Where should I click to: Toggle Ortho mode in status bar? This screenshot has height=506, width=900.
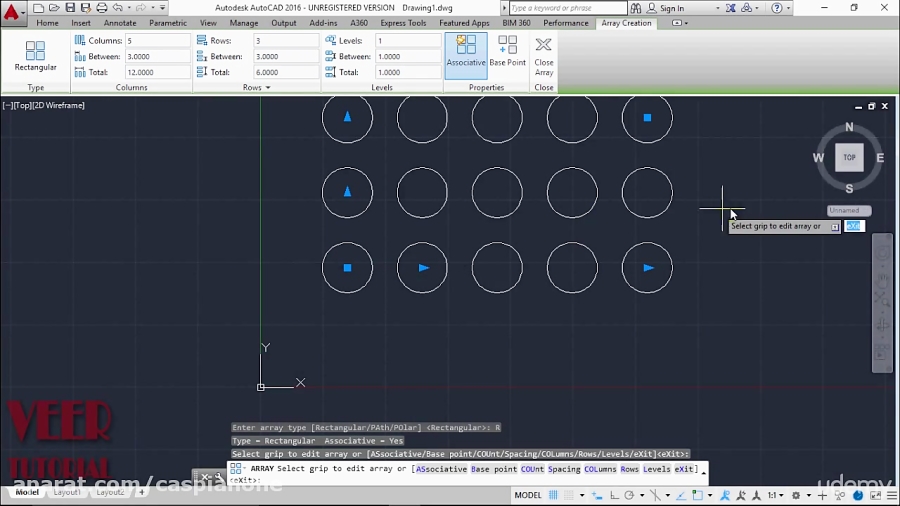(614, 495)
